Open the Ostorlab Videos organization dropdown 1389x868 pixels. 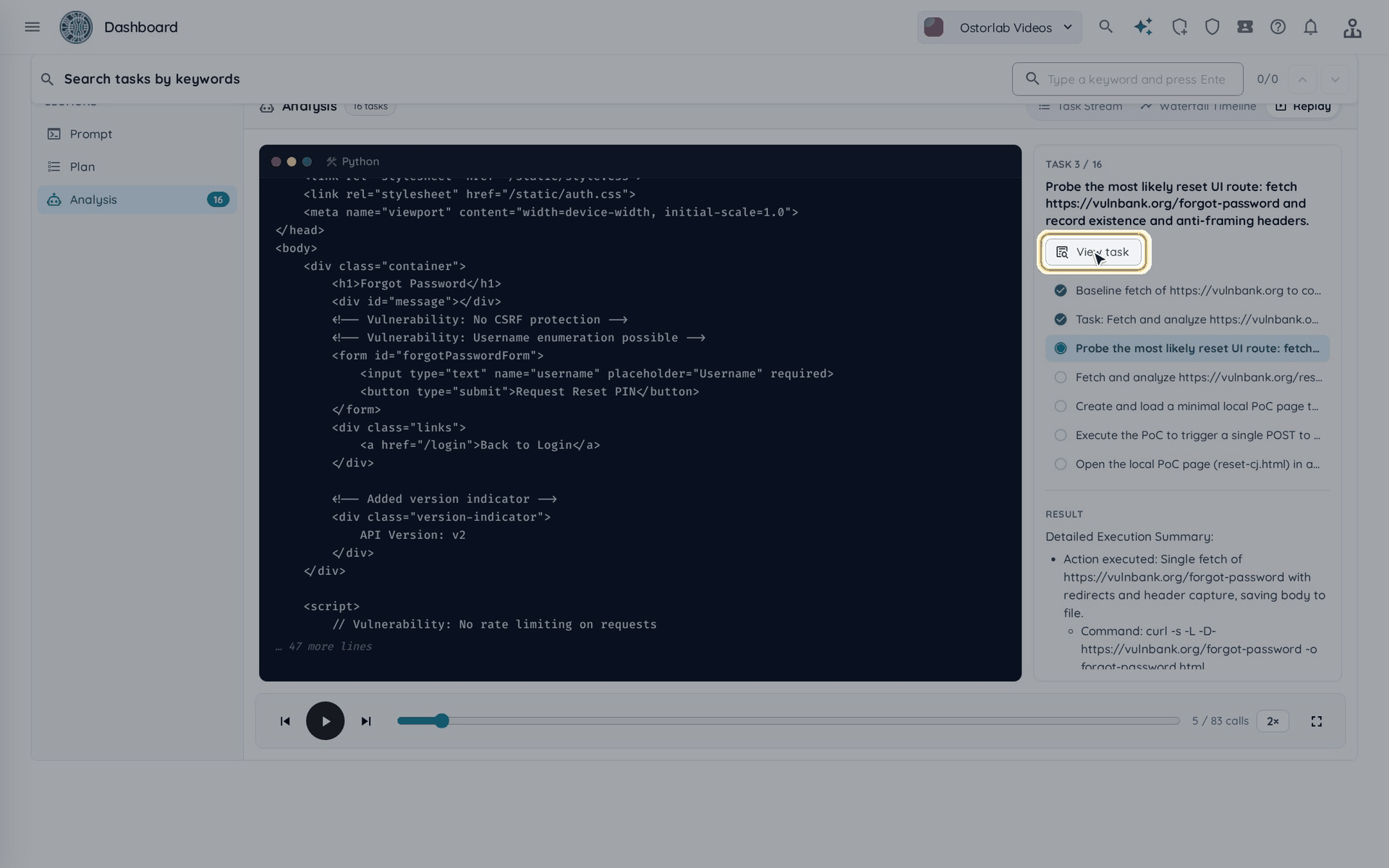pyautogui.click(x=1000, y=27)
